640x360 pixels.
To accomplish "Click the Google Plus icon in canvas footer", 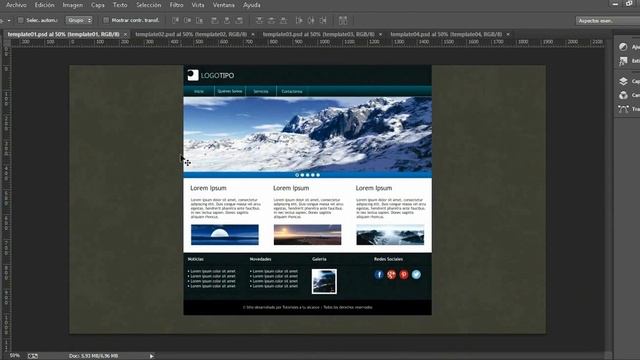I will [391, 274].
